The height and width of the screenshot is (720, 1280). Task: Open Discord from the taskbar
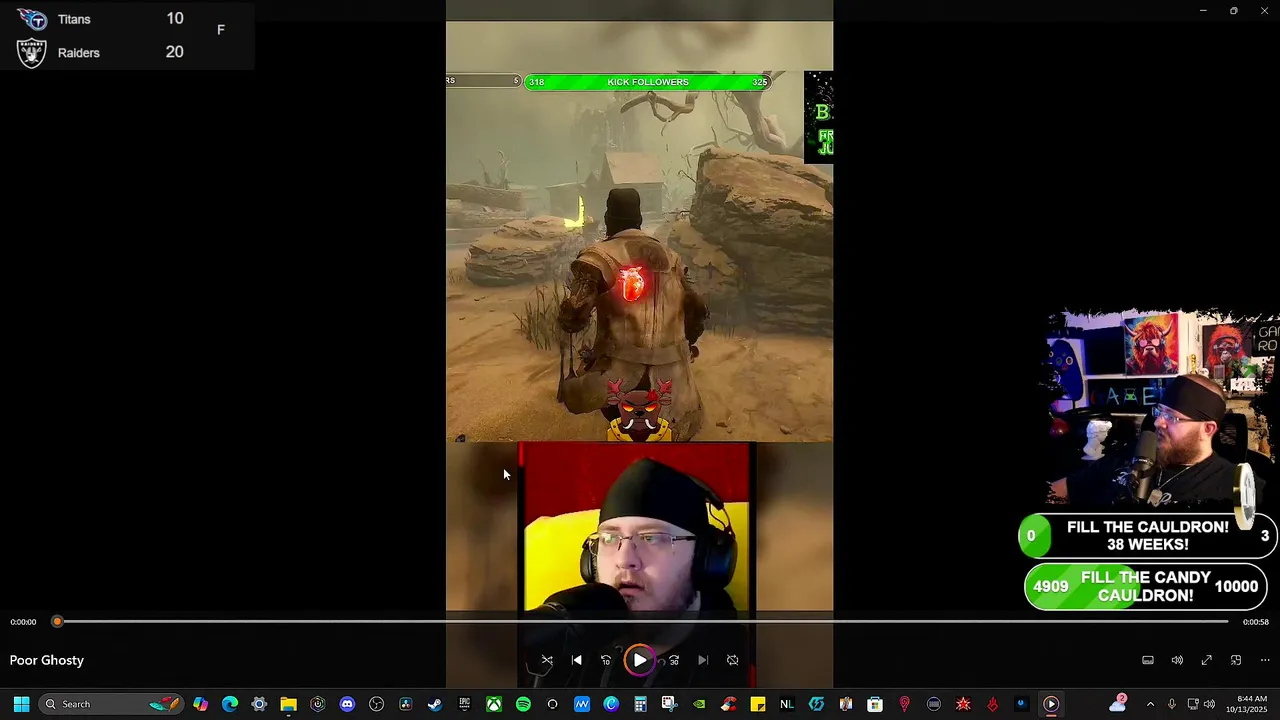tap(347, 704)
